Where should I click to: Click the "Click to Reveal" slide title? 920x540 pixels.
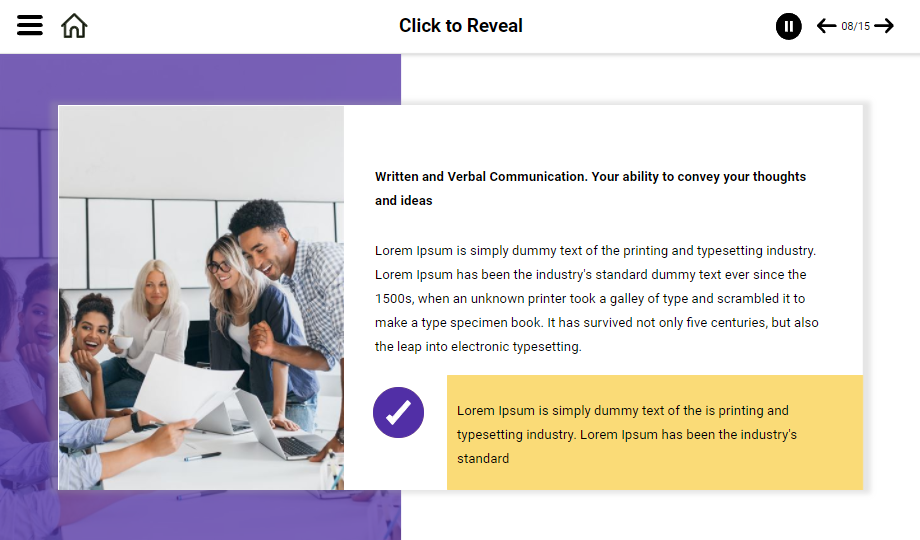pos(460,26)
